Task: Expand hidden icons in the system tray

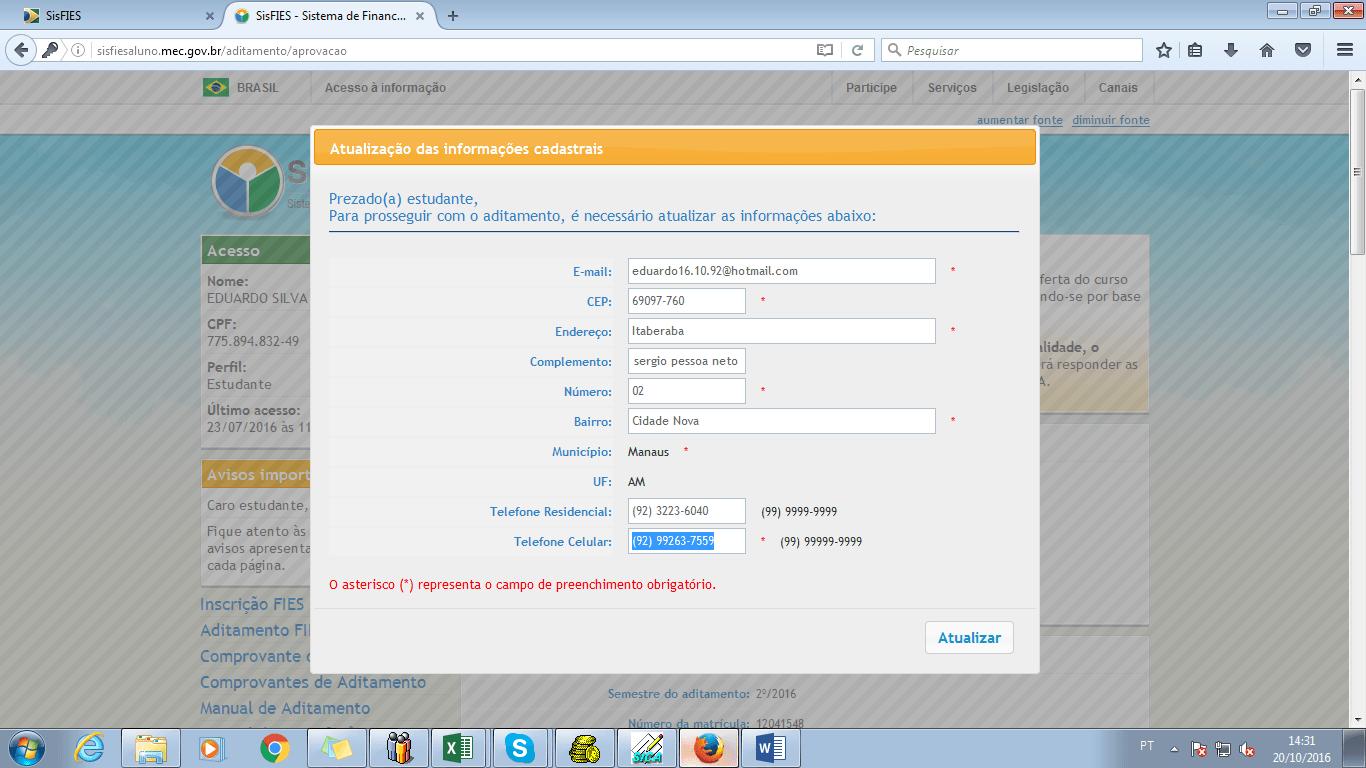Action: 1175,747
